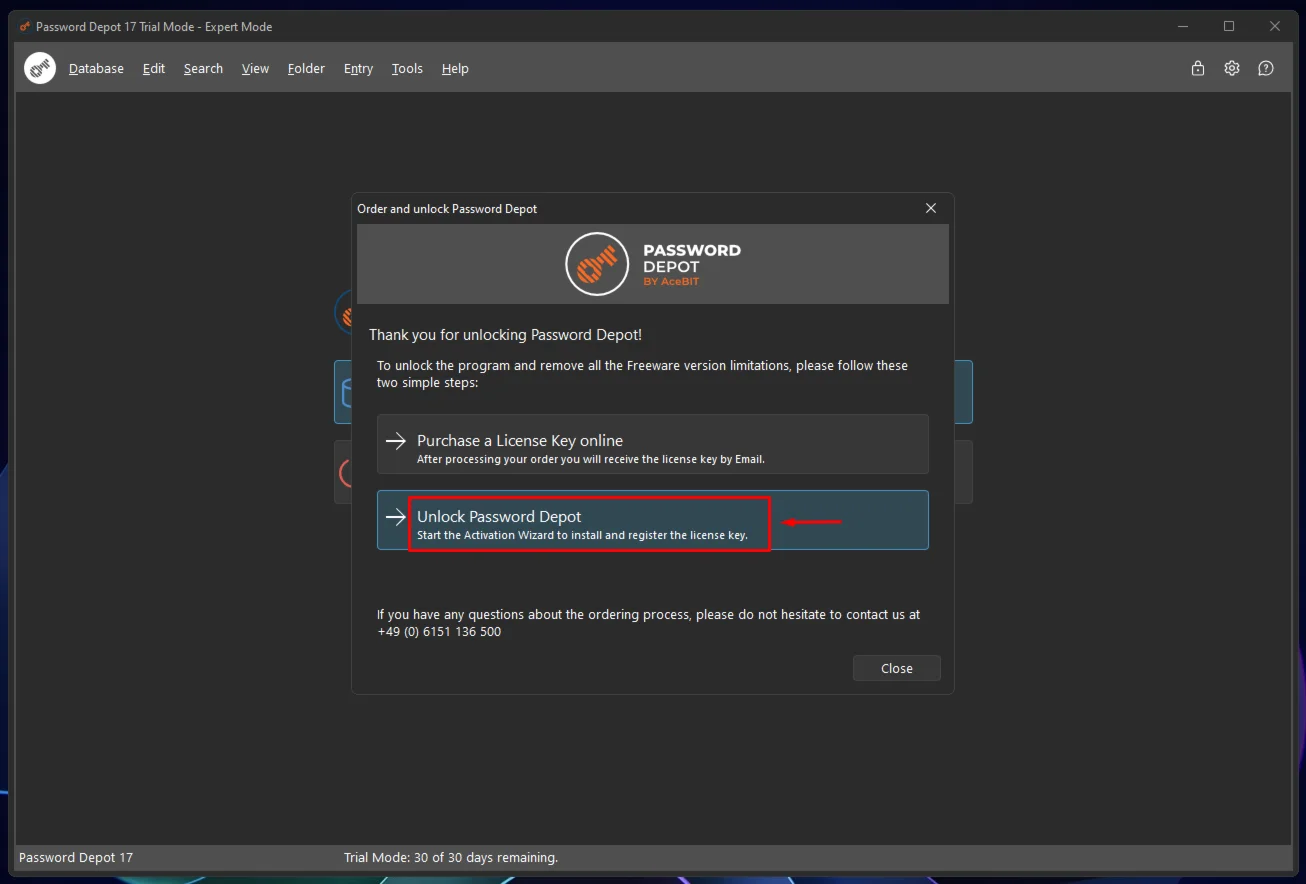Viewport: 1306px width, 884px height.
Task: Open the Folder menu
Action: click(x=306, y=68)
